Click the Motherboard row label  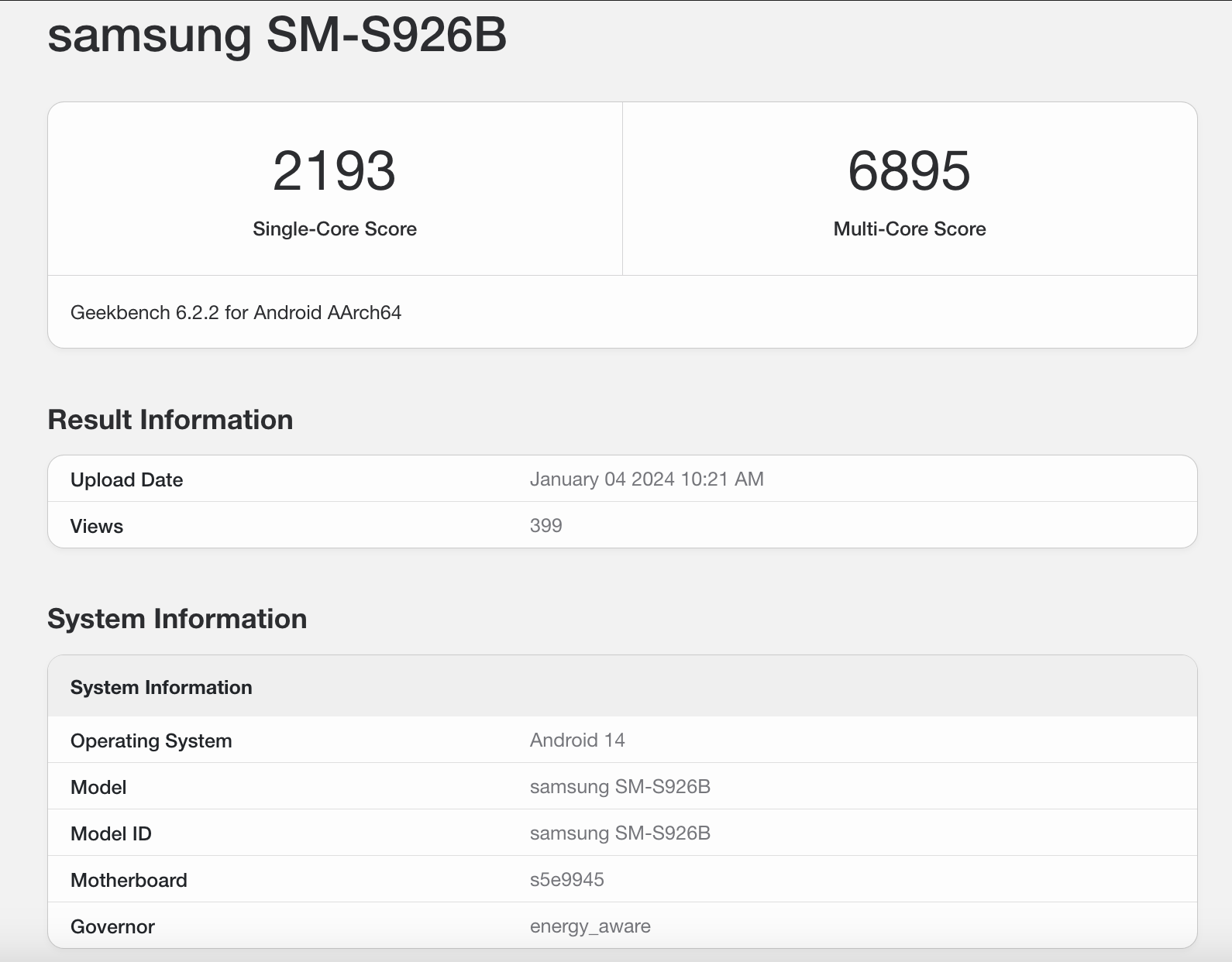129,881
